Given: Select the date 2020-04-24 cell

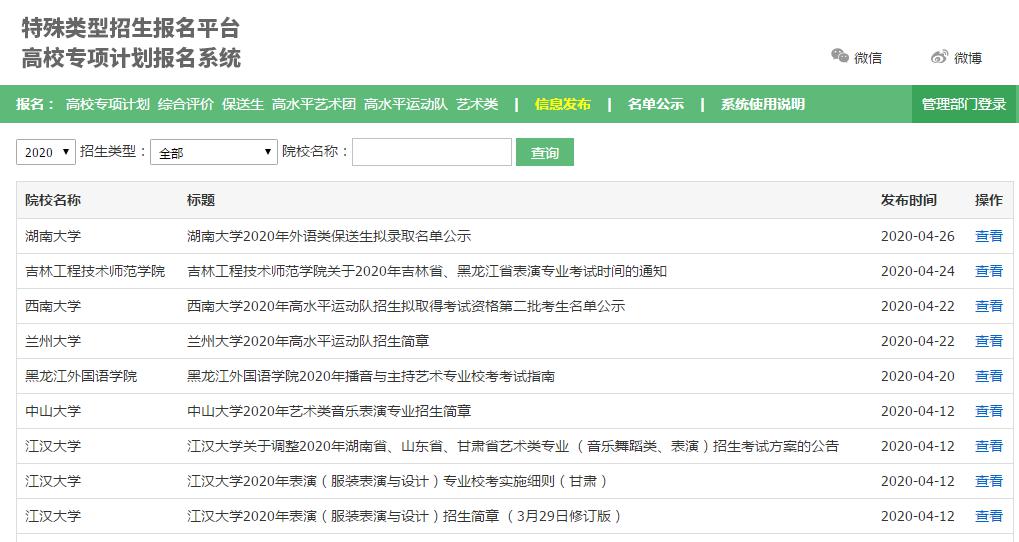Looking at the screenshot, I should pyautogui.click(x=918, y=271).
